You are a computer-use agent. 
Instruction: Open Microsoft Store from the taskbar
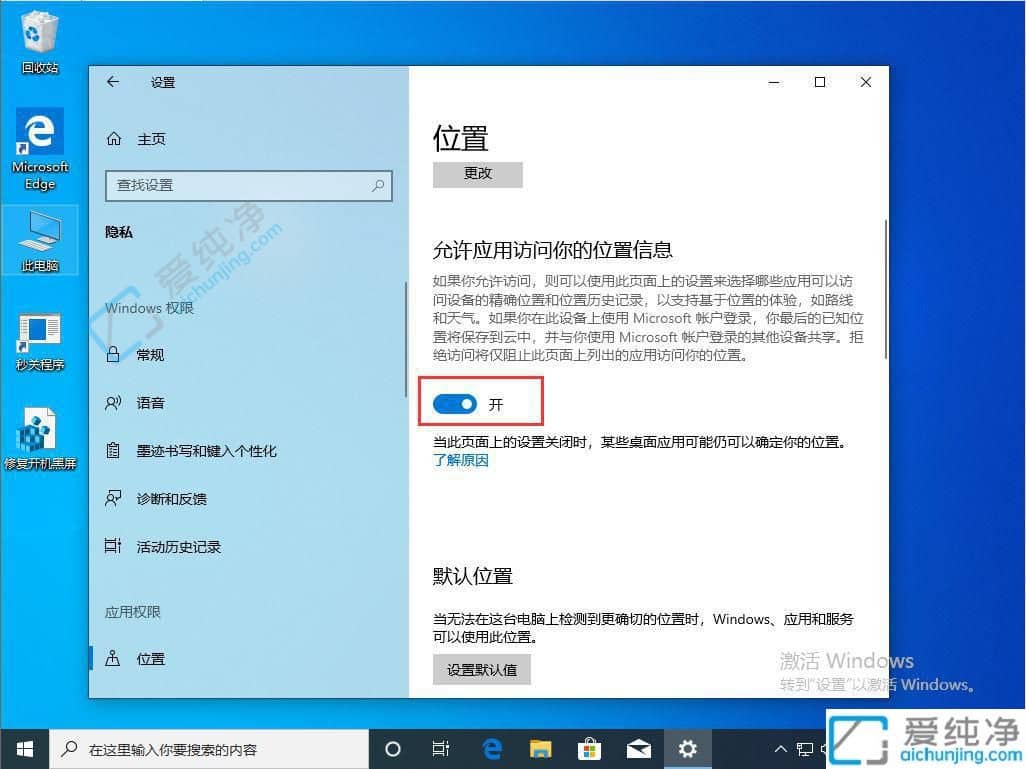coord(590,749)
